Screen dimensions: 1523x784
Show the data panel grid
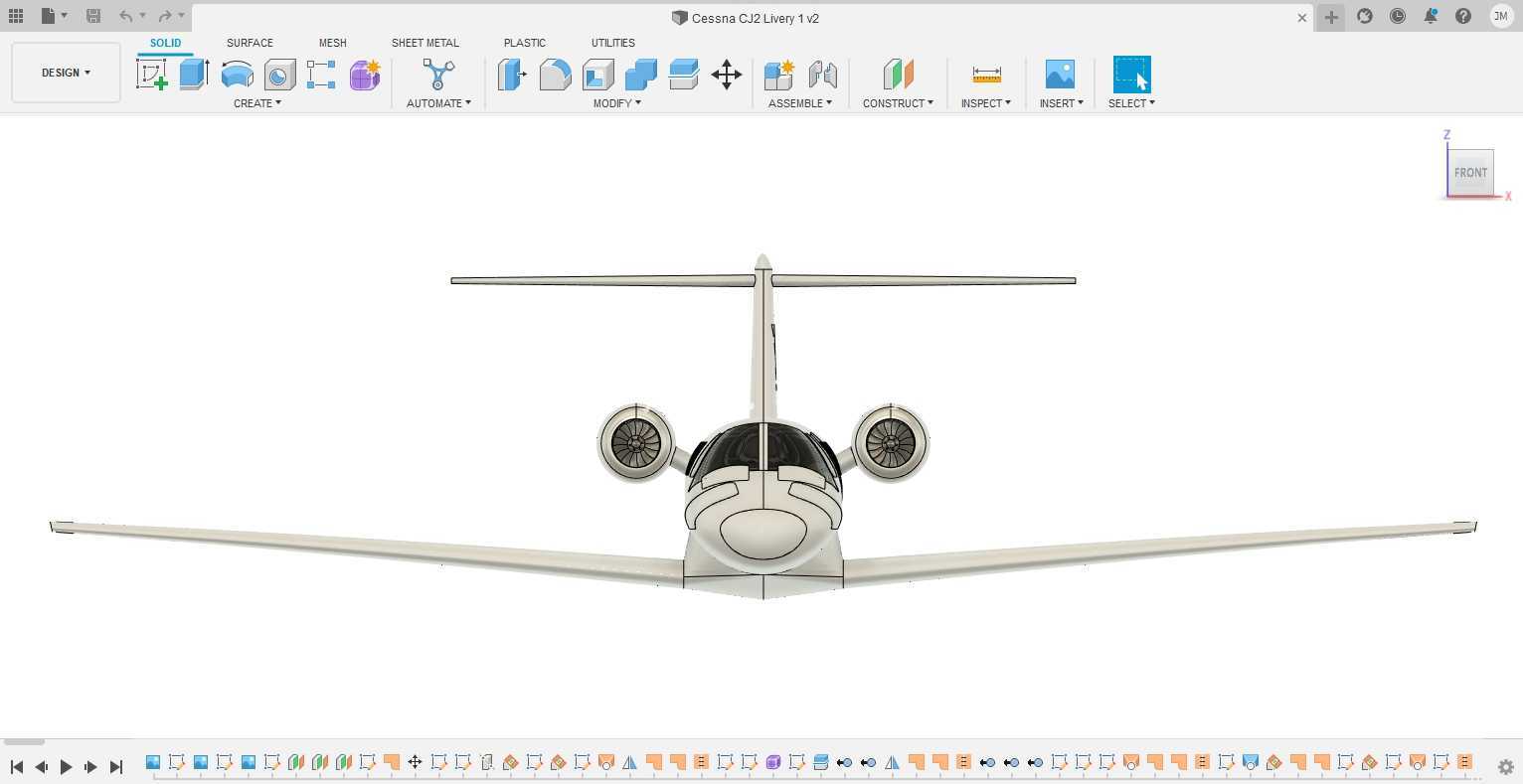16,16
